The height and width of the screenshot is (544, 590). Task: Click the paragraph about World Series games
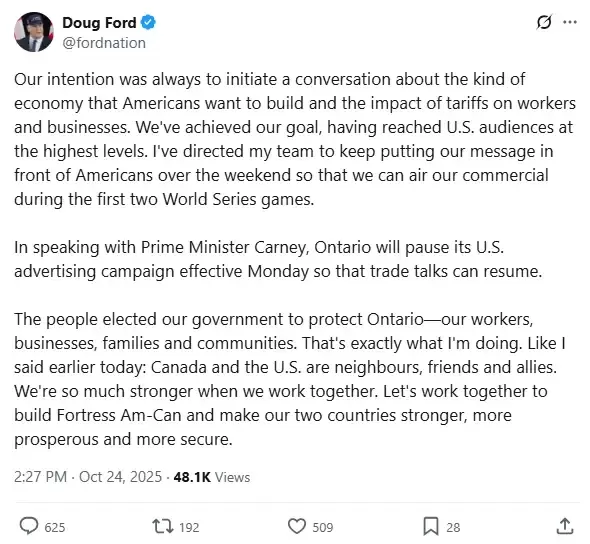click(x=295, y=139)
